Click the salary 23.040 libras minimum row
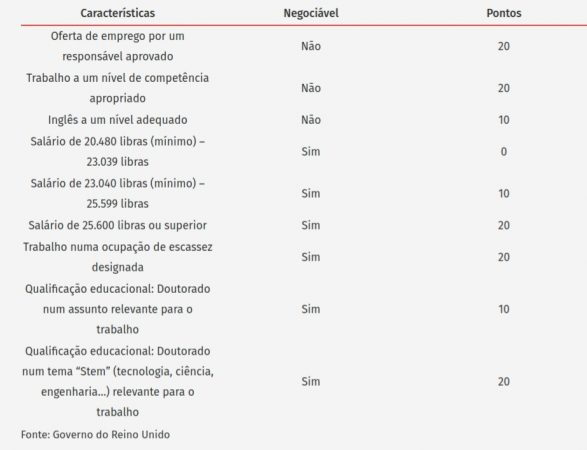The image size is (587, 450). tap(304, 194)
